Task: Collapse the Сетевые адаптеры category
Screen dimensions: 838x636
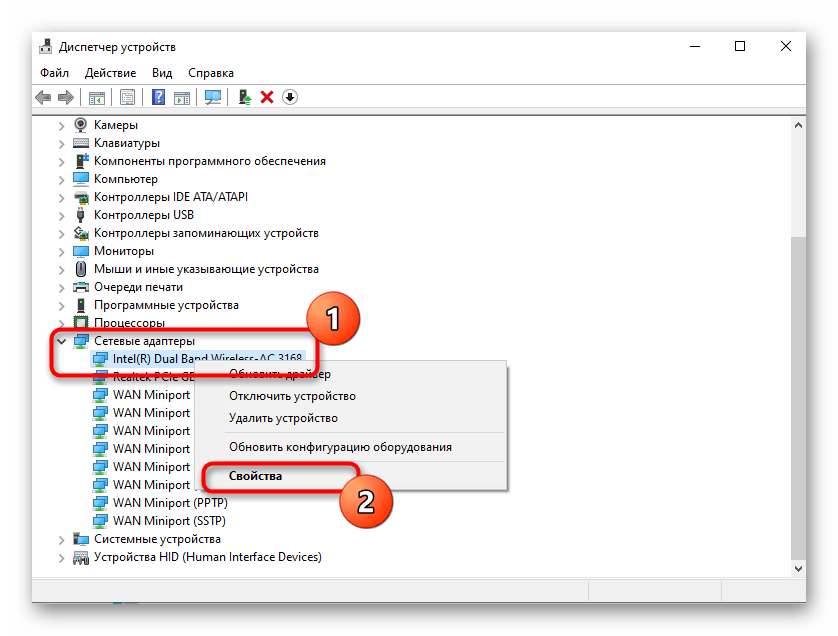Action: (x=62, y=342)
